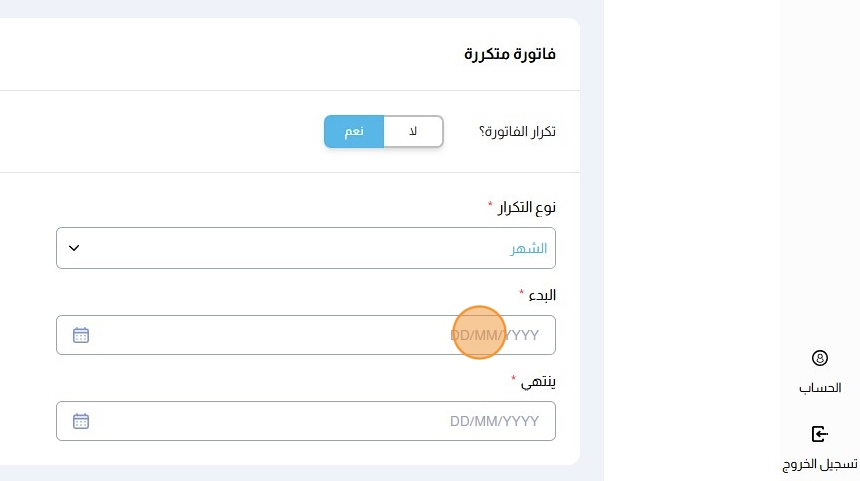This screenshot has height=481, width=860.
Task: Click the DD/MM/YYYY placeholder in البدء field
Action: pyautogui.click(x=495, y=335)
